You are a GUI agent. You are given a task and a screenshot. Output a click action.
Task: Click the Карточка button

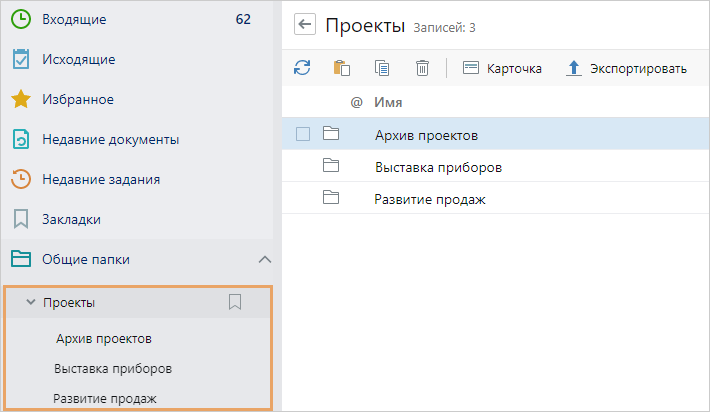pos(502,68)
